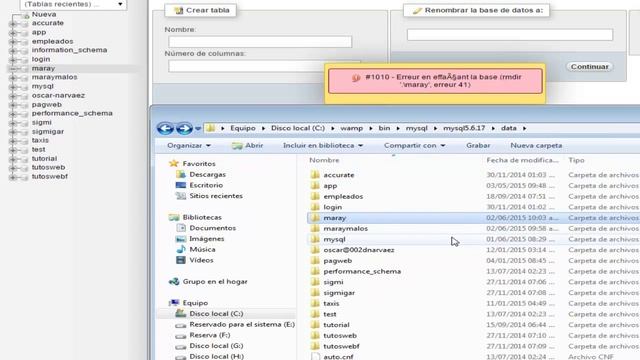Click Abrir in Explorer toolbar
Viewport: 640px width, 360px height.
coord(248,145)
